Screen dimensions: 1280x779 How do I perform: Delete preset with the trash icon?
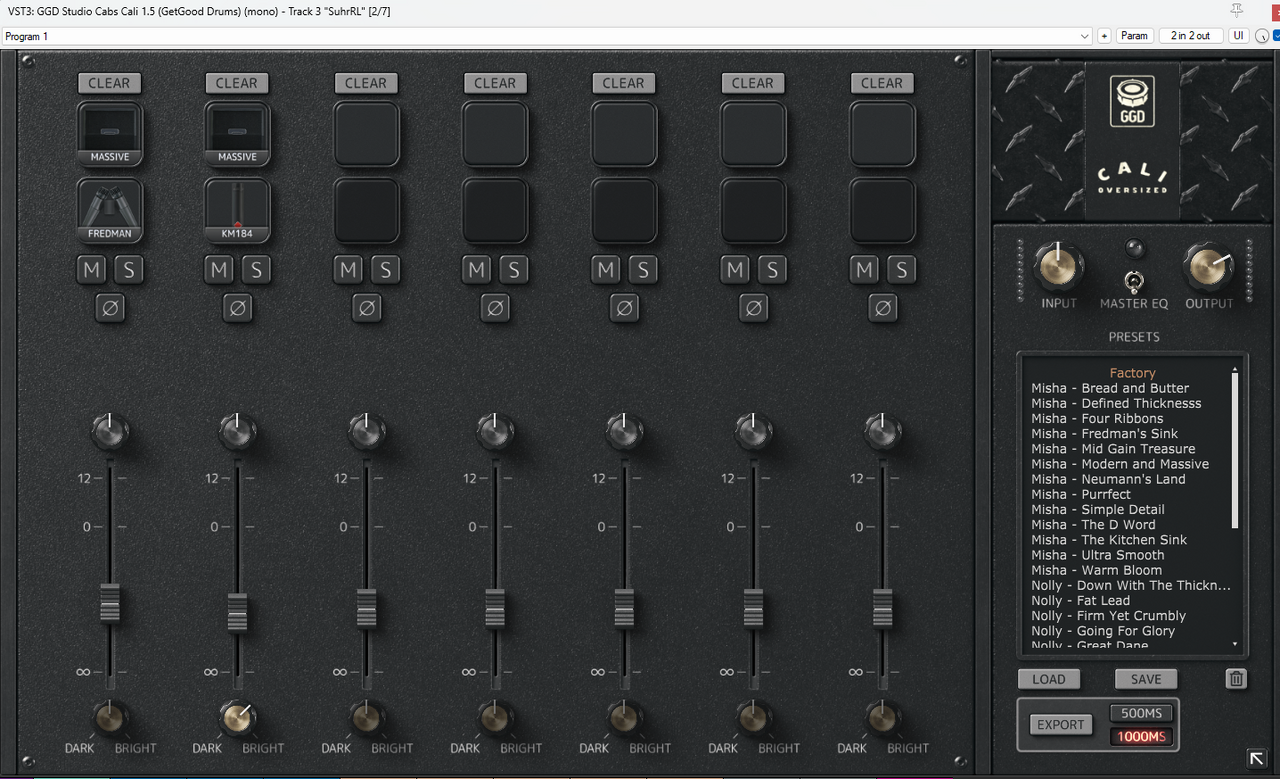(1236, 679)
